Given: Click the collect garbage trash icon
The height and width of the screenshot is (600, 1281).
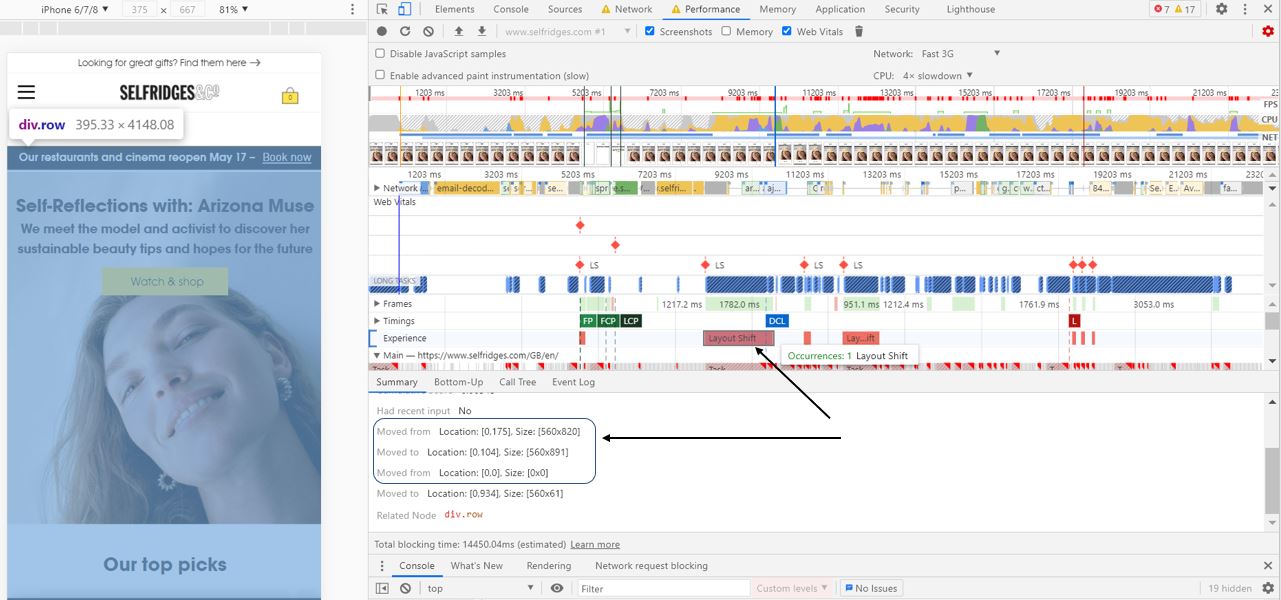Looking at the screenshot, I should pos(858,31).
